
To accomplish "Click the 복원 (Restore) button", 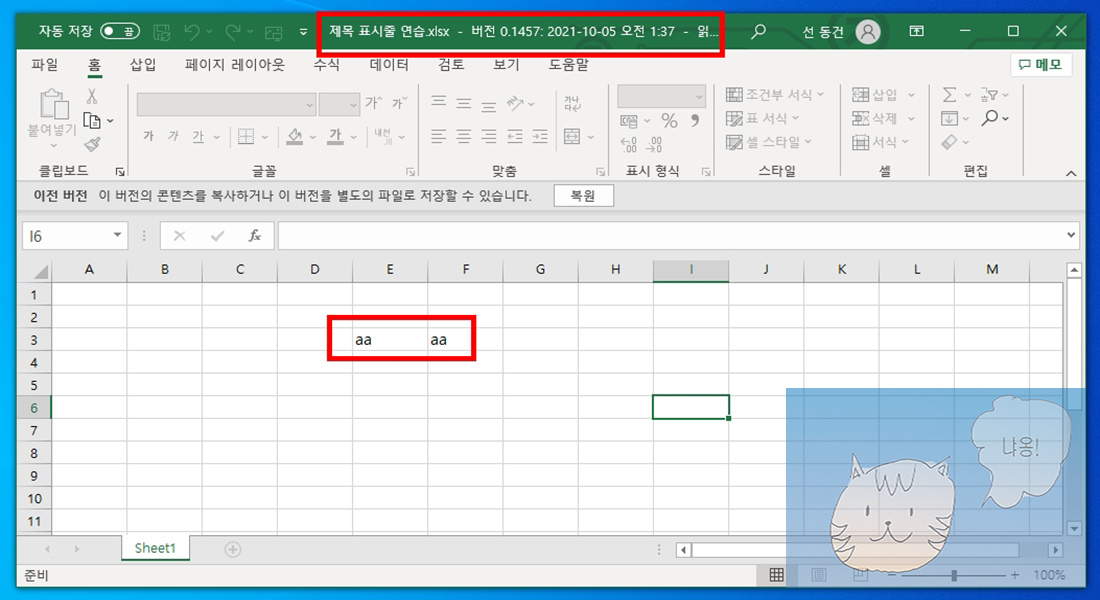I will [584, 196].
